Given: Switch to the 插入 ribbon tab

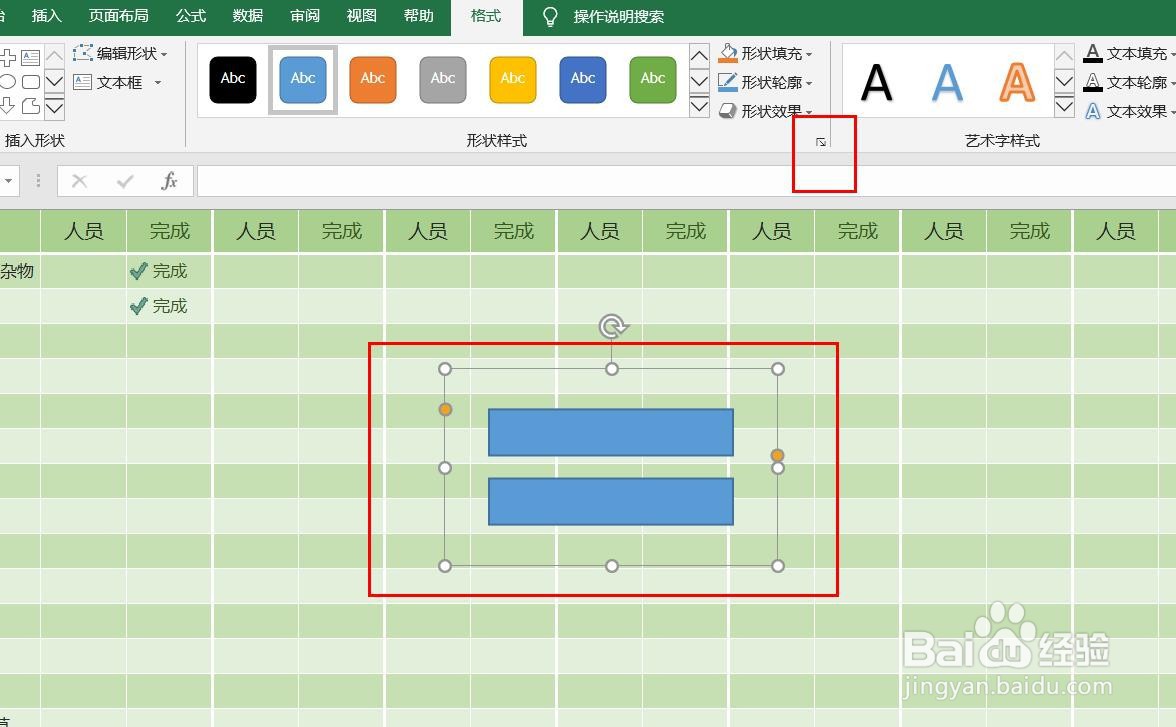Looking at the screenshot, I should 45,16.
